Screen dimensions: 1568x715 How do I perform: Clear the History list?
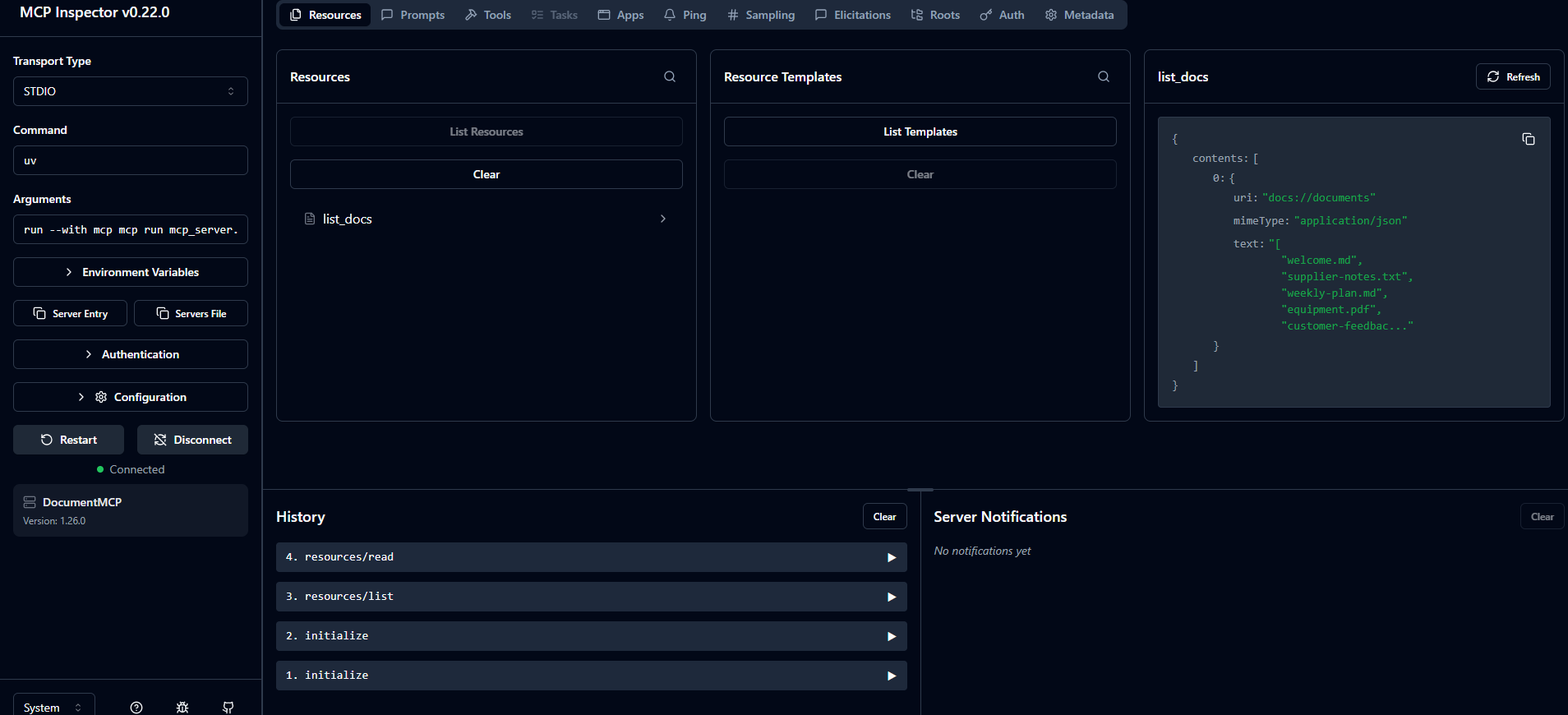tap(885, 516)
